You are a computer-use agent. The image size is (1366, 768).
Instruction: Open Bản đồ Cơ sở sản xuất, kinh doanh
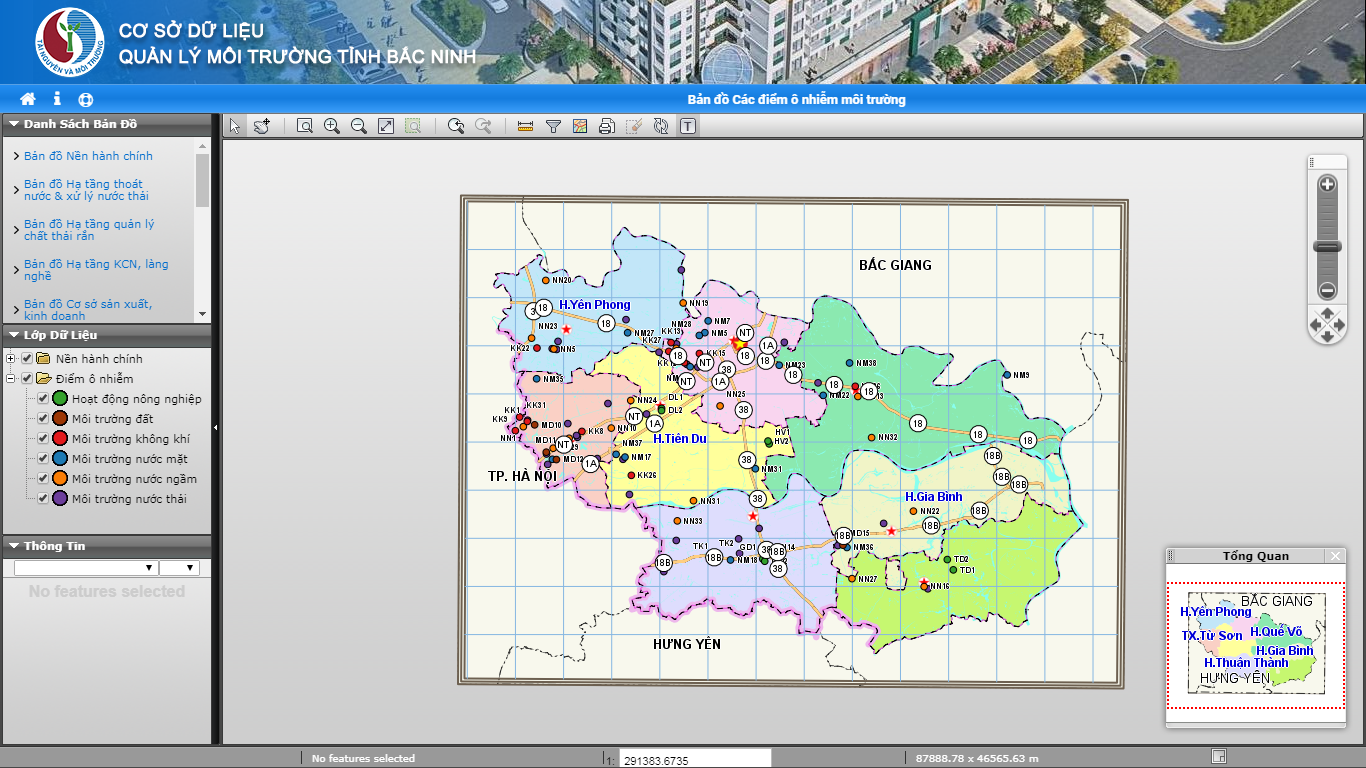click(88, 309)
